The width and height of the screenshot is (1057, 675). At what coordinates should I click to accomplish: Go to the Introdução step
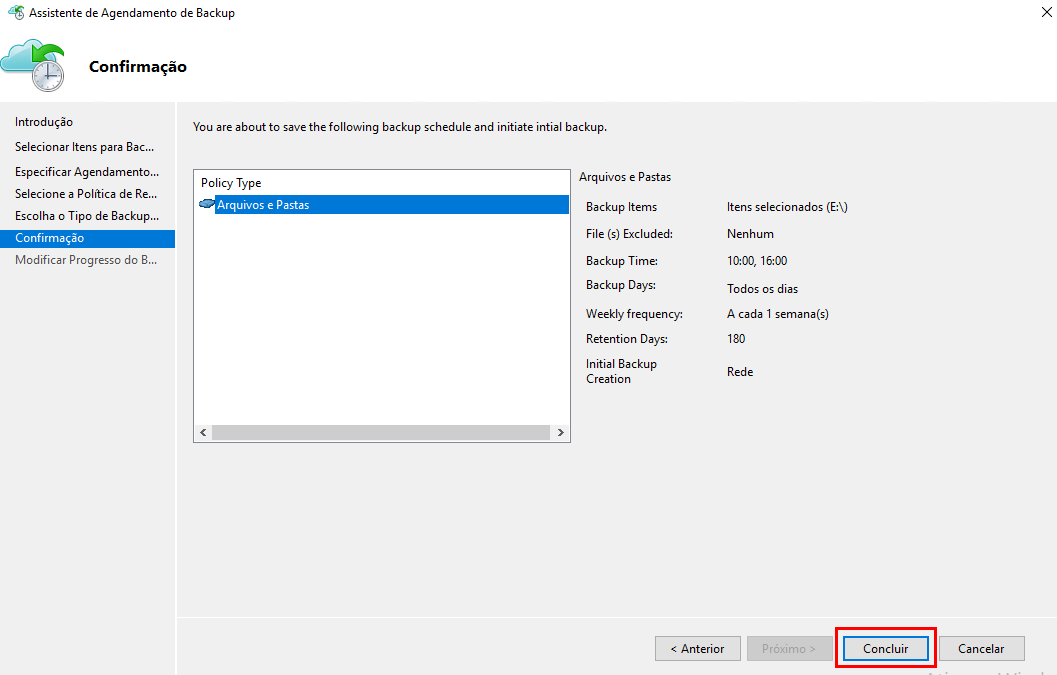tap(44, 122)
